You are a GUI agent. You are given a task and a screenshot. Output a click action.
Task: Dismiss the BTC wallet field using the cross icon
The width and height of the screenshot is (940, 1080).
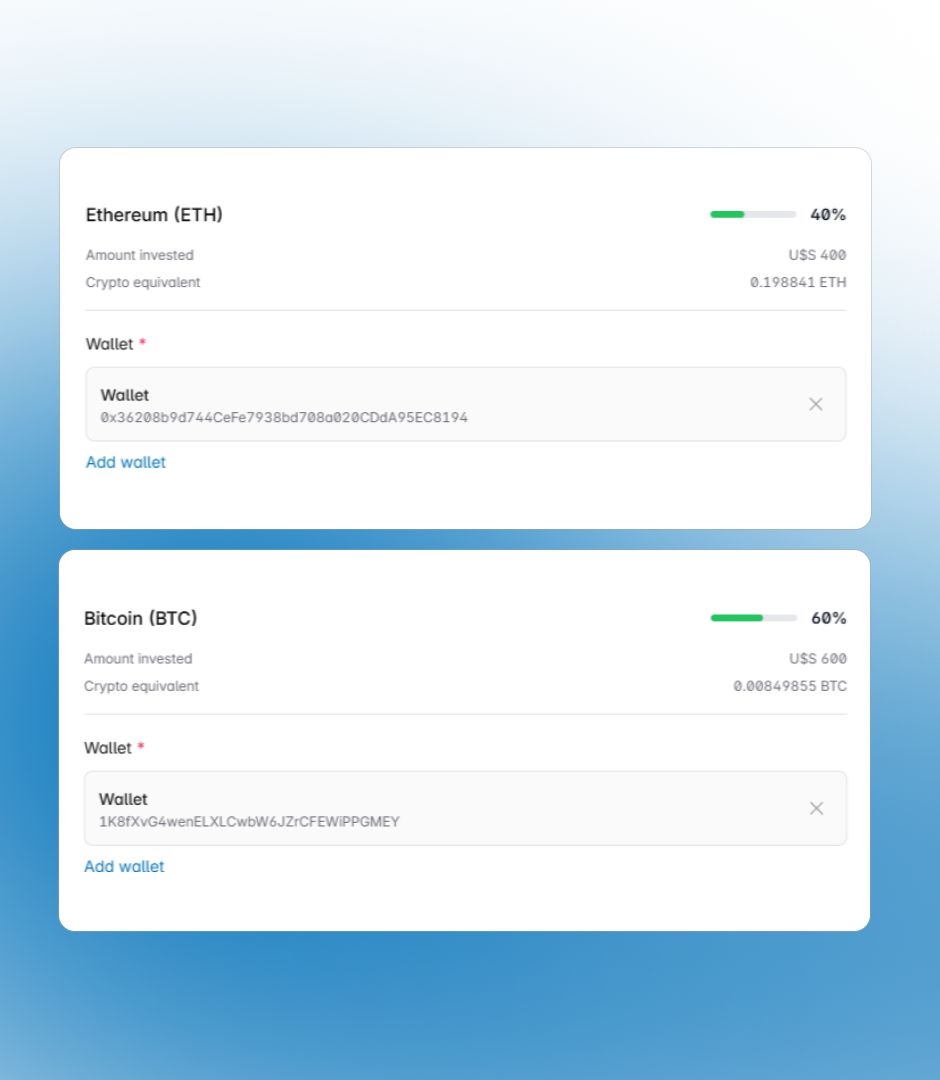click(816, 808)
